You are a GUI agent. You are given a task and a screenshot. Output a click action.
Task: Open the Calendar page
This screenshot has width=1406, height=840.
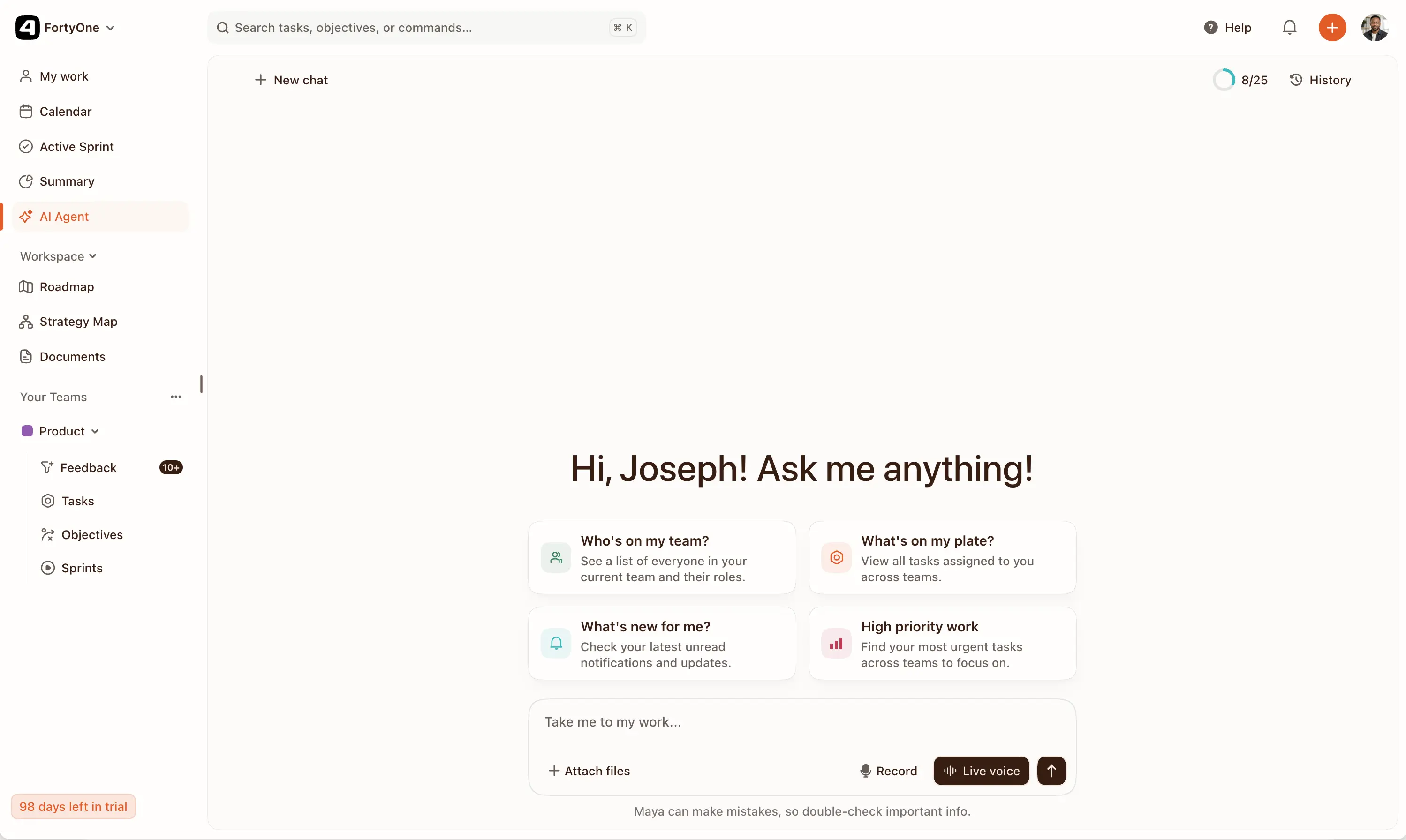tap(100, 112)
